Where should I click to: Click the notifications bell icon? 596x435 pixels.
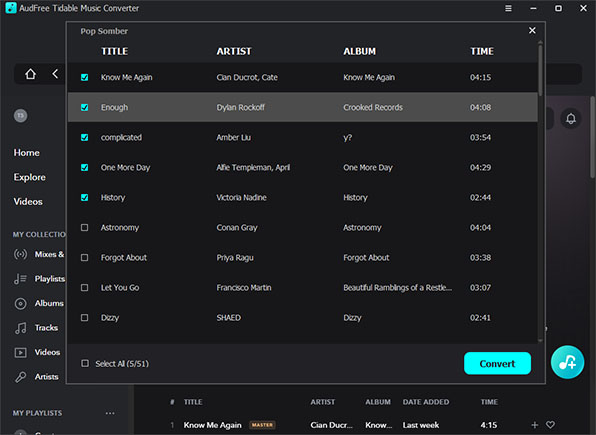pos(571,119)
